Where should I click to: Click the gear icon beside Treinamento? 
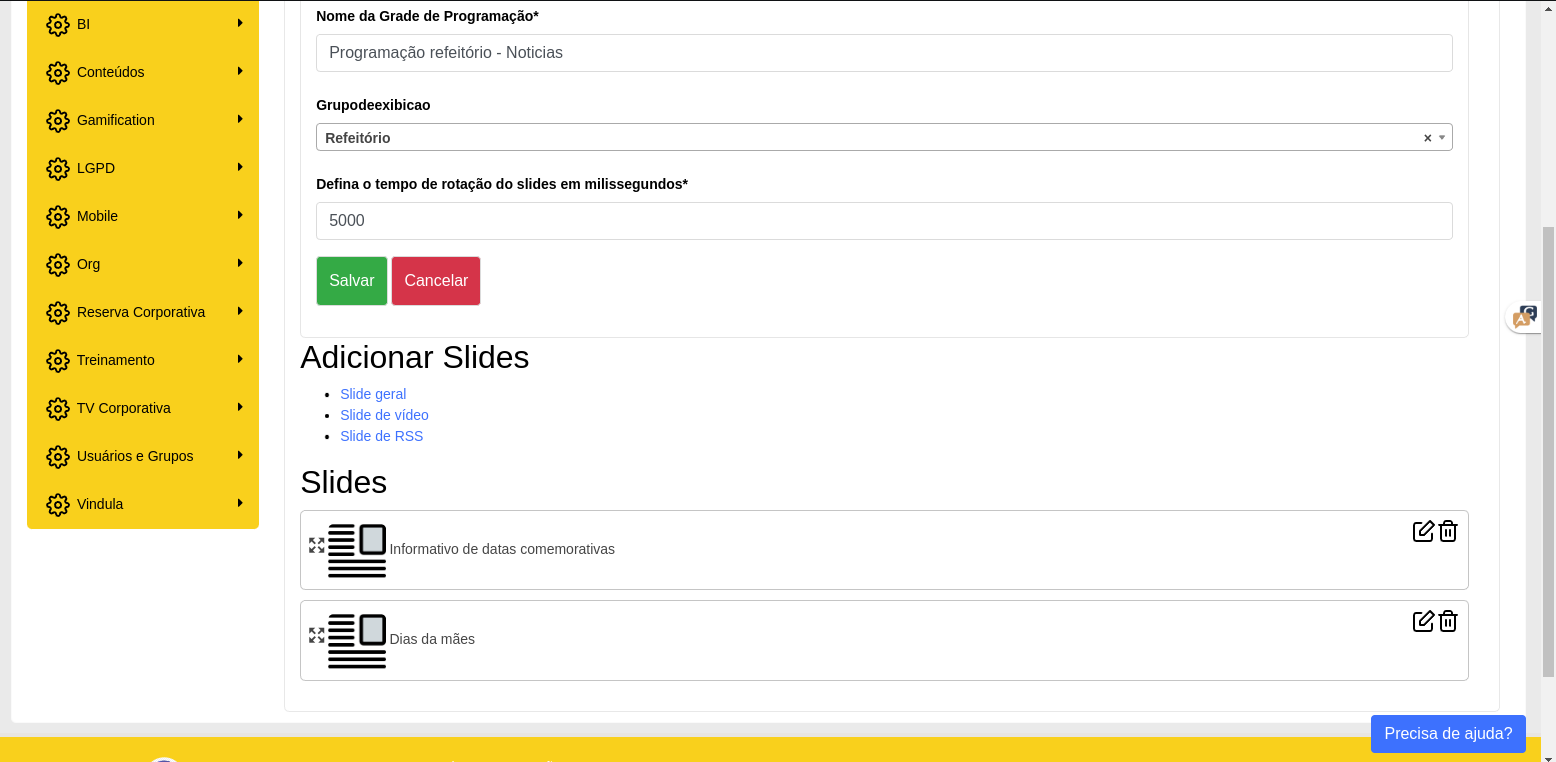pos(58,360)
